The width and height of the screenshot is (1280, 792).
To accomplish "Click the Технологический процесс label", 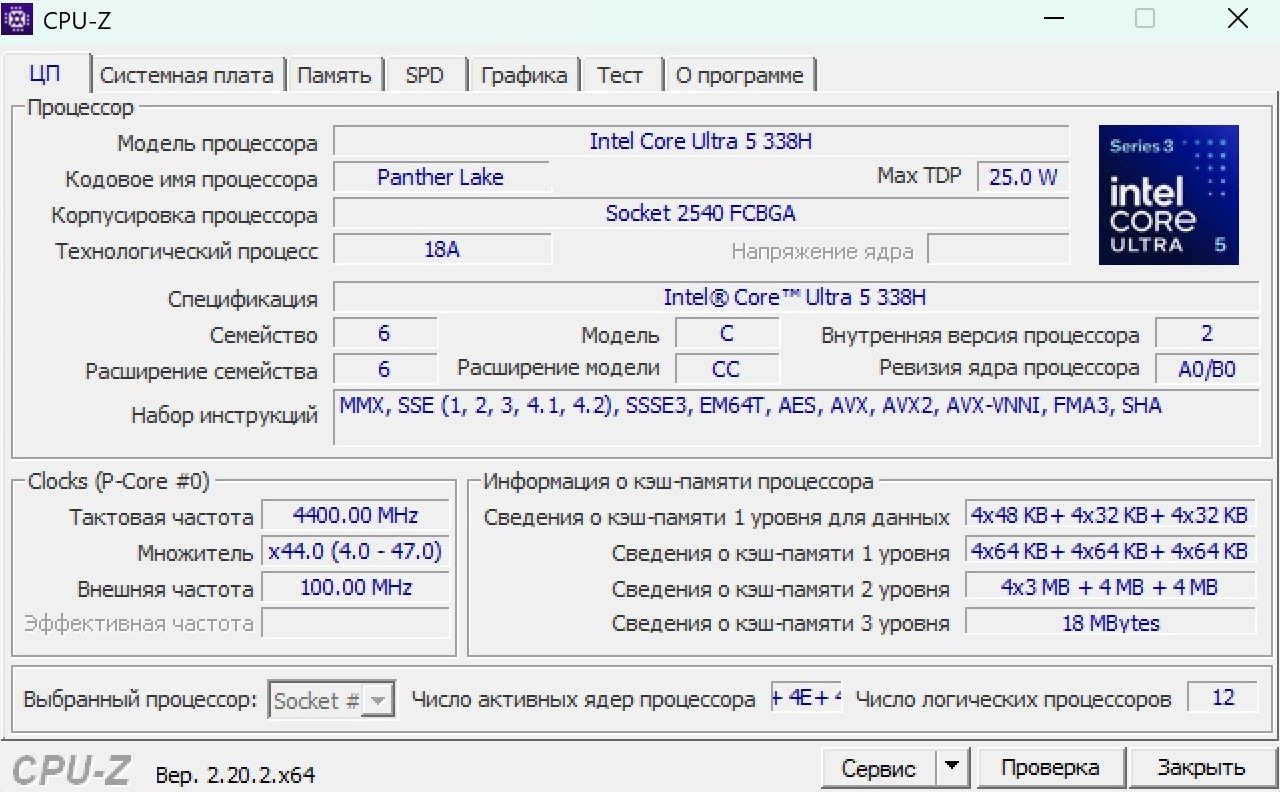I will (187, 252).
